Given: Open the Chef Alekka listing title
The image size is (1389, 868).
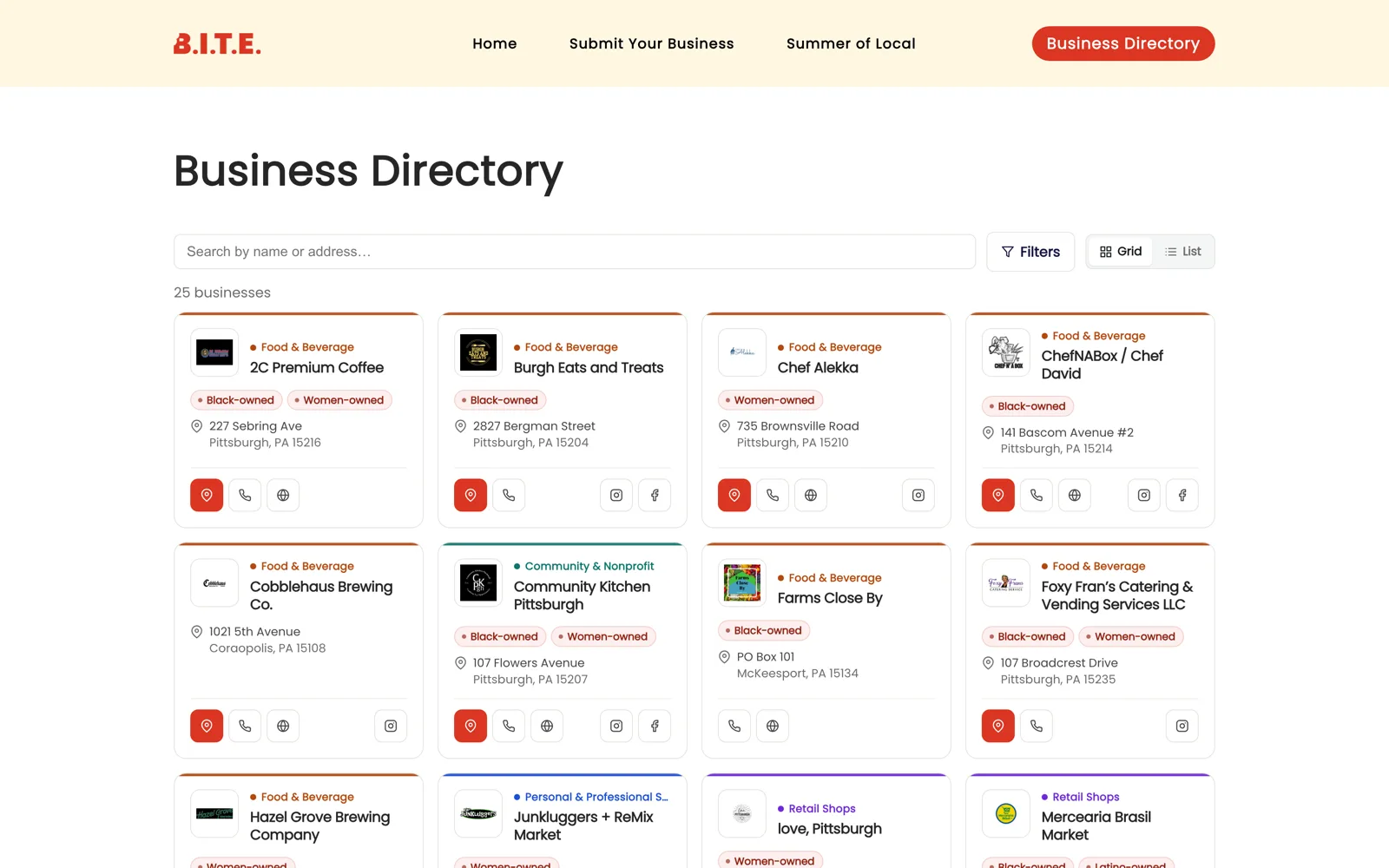Looking at the screenshot, I should 818,368.
